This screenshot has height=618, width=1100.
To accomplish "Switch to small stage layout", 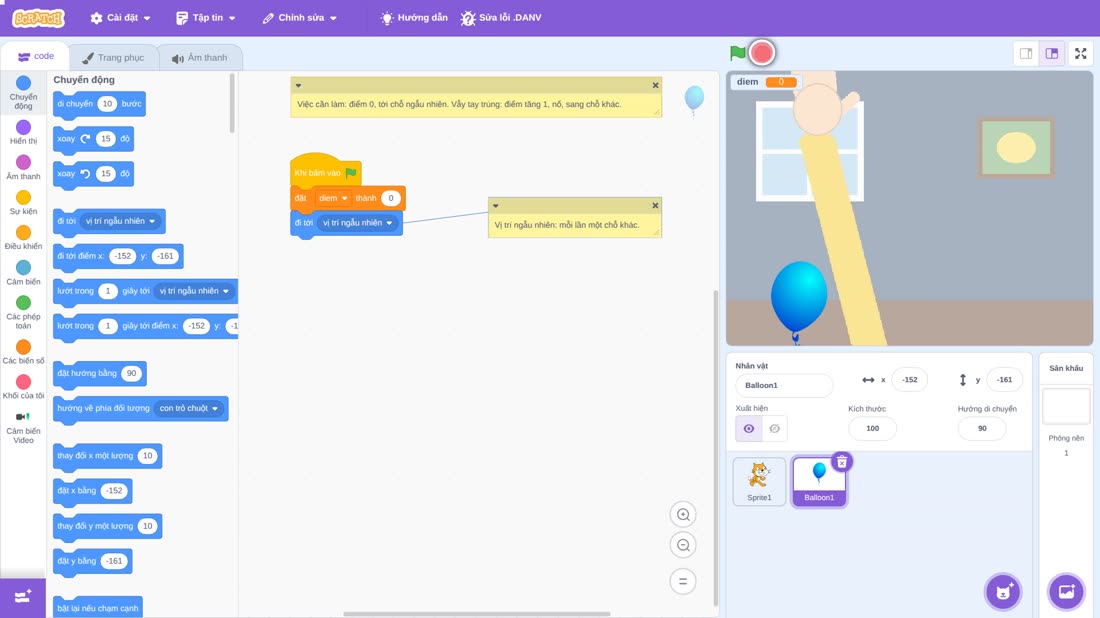I will point(1026,53).
